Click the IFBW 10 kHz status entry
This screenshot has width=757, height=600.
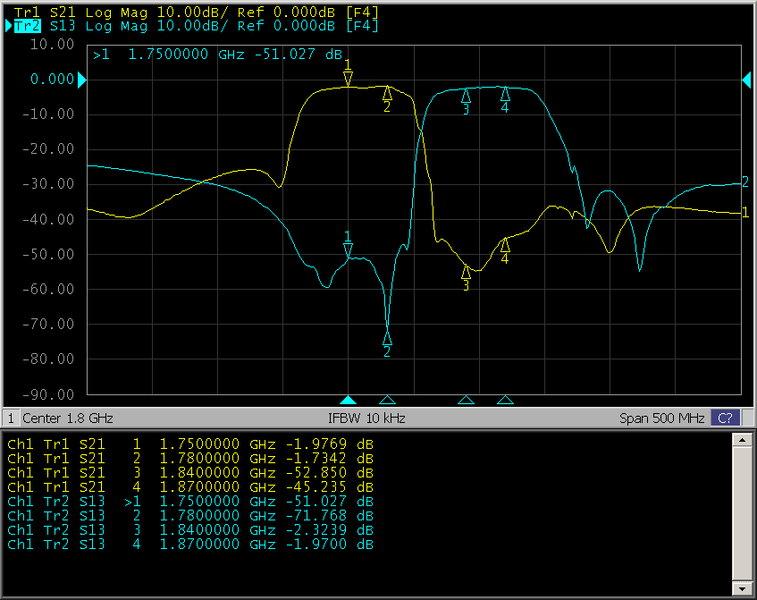(x=366, y=418)
